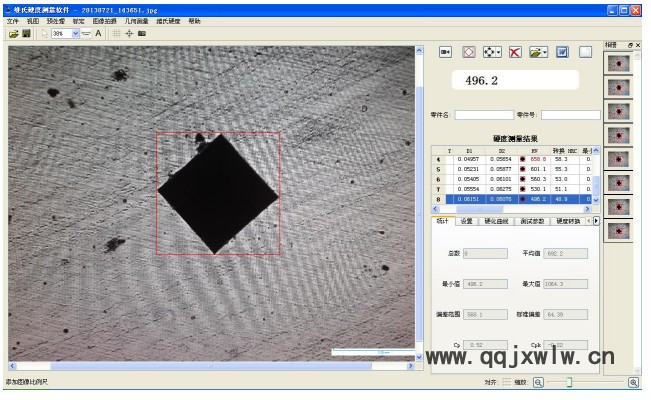Click the open file folder toolbar icon
This screenshot has height=400, width=651.
pyautogui.click(x=14, y=34)
